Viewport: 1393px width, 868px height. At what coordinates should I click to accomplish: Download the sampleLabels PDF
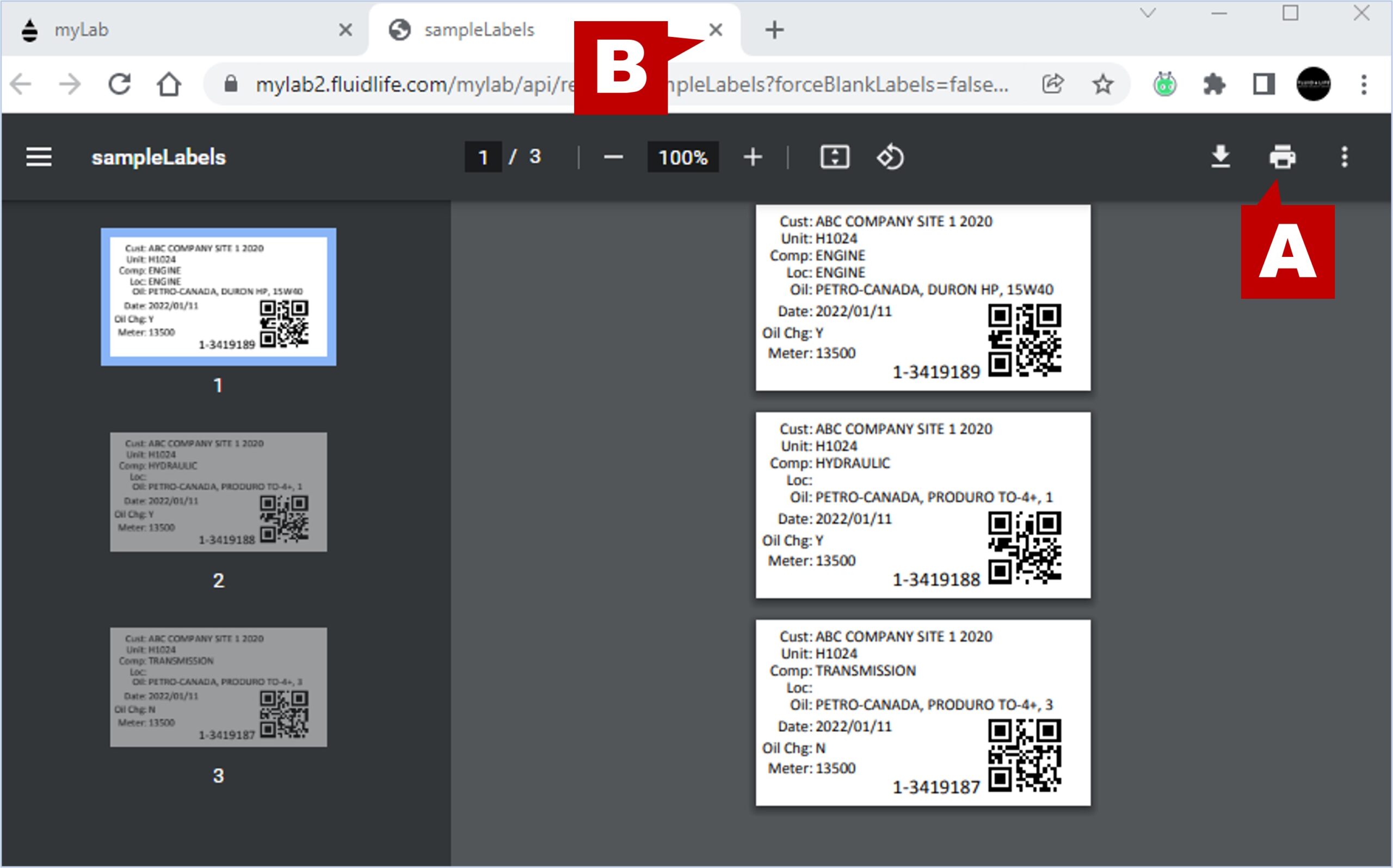pos(1221,157)
